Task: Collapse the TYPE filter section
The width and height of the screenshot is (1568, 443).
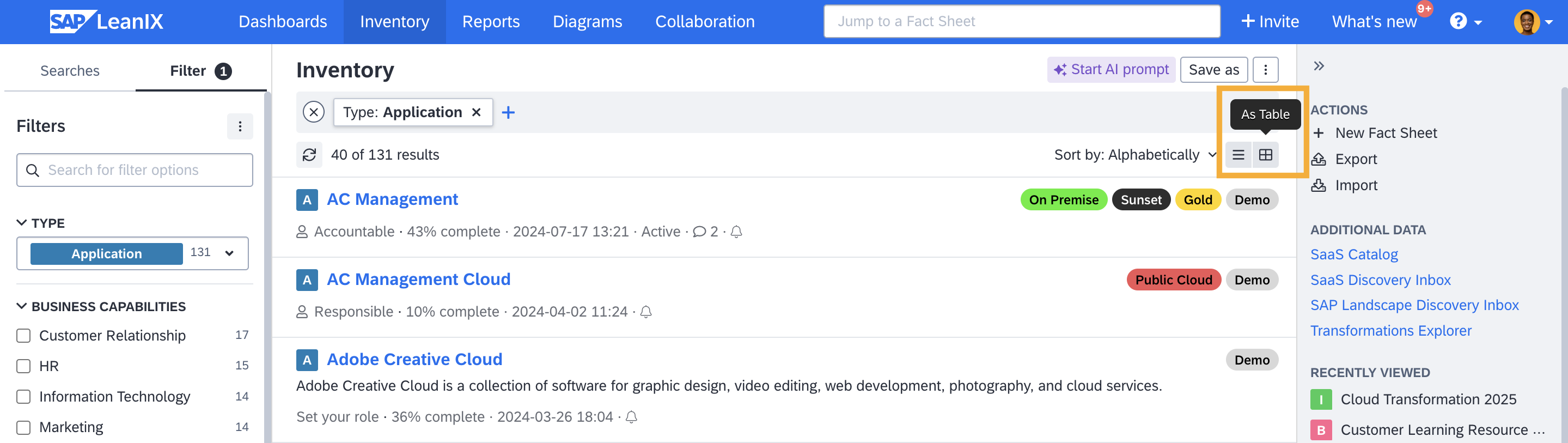Action: point(21,223)
